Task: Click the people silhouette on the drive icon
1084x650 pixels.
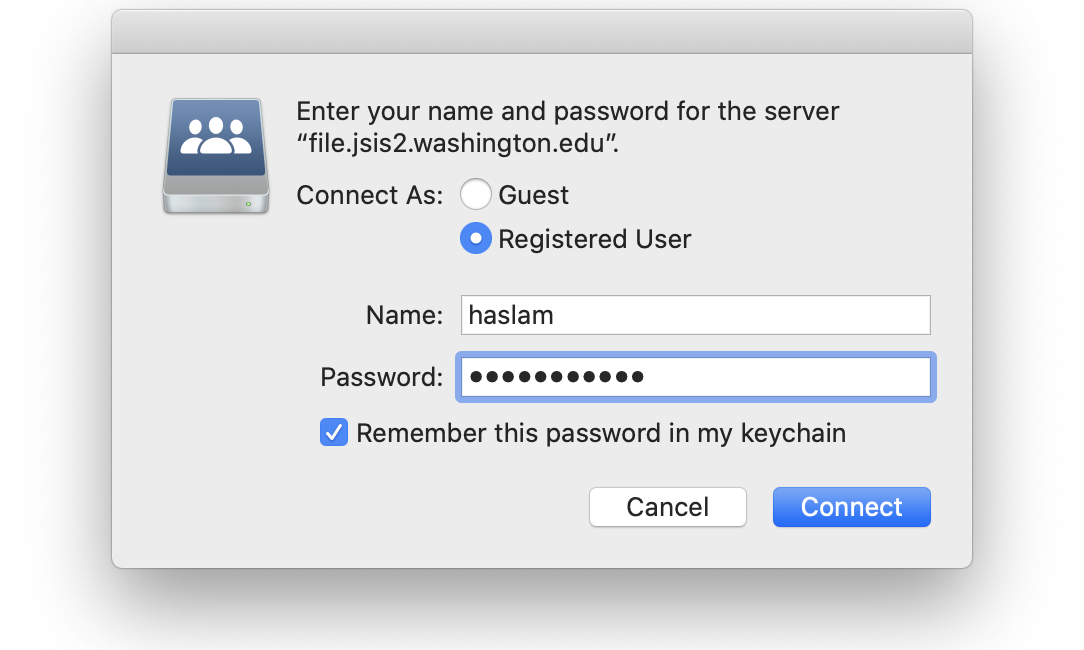Action: tap(216, 136)
